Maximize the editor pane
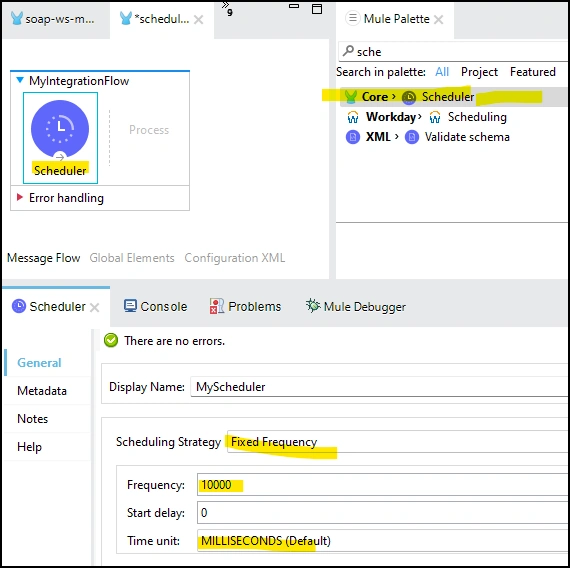This screenshot has width=570, height=568. [317, 9]
